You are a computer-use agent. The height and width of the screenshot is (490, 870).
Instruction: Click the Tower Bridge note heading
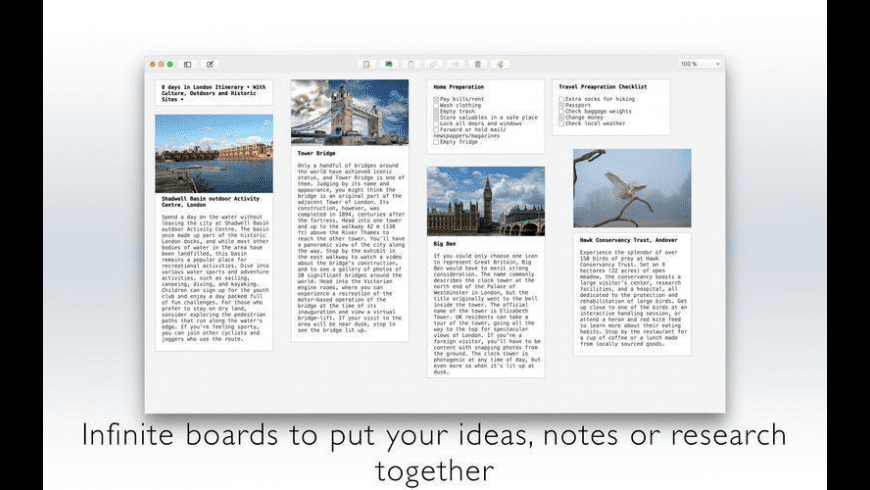click(x=316, y=153)
